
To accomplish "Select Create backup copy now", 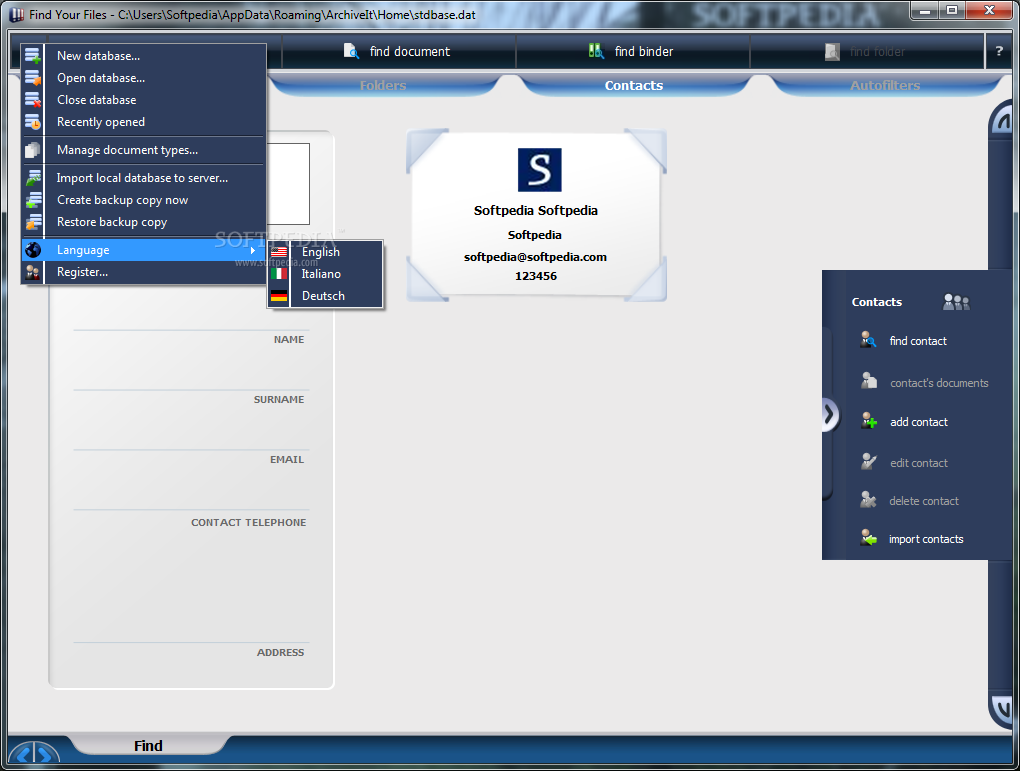I will (144, 200).
